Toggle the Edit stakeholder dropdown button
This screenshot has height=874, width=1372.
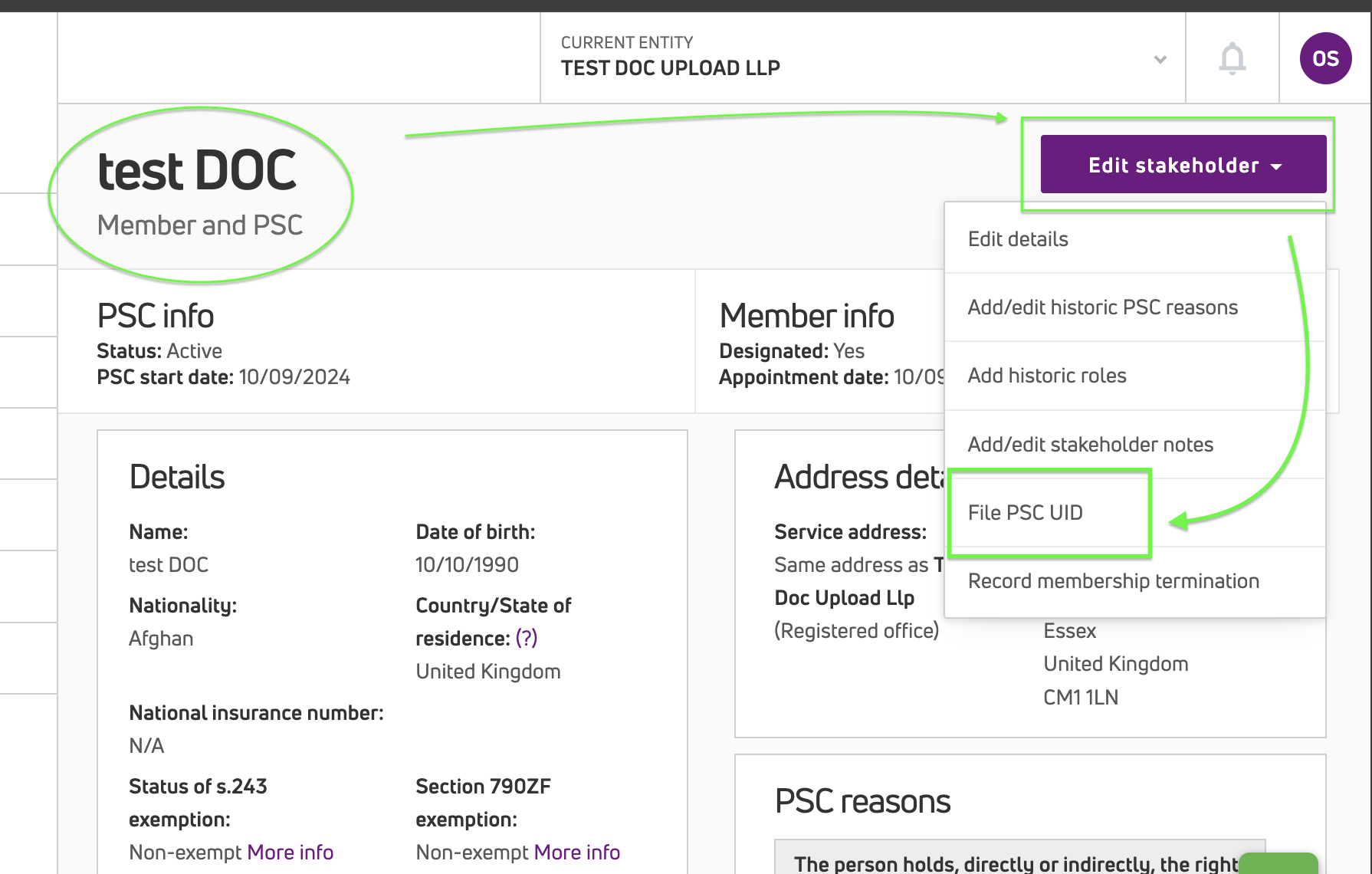click(x=1183, y=165)
